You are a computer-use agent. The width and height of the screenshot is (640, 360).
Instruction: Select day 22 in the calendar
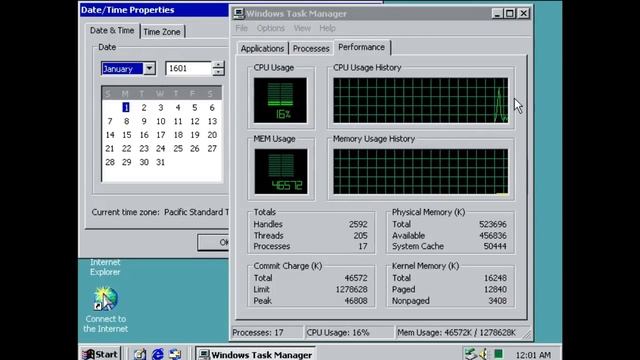click(127, 149)
